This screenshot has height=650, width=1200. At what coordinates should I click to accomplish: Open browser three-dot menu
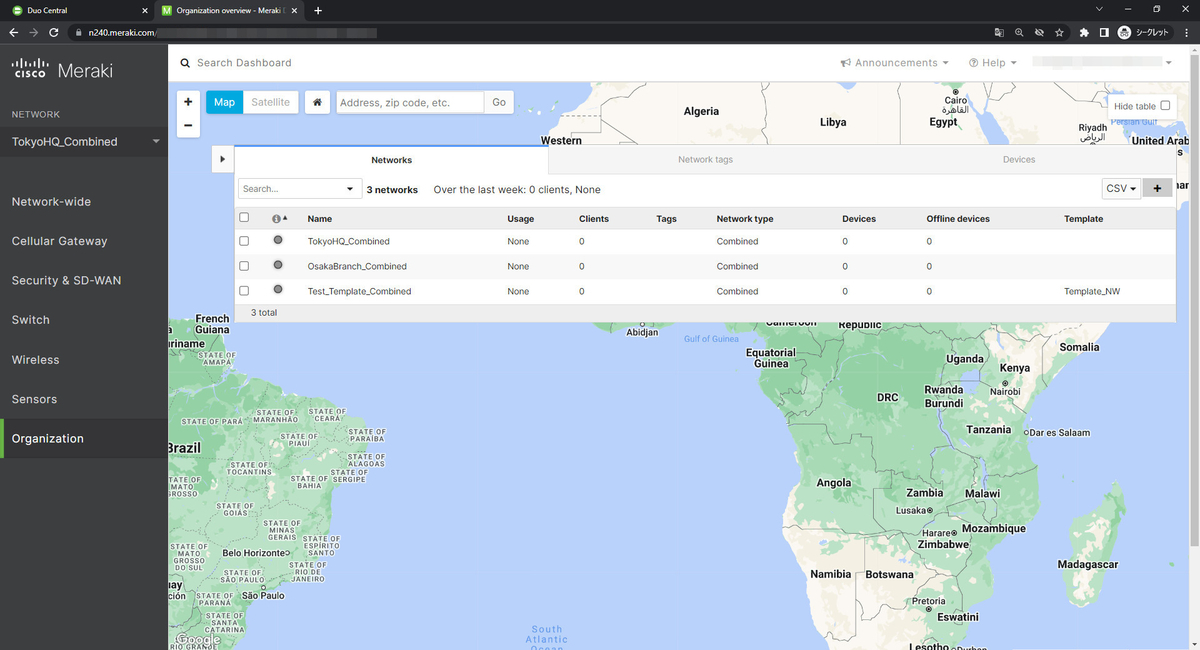tap(1186, 32)
